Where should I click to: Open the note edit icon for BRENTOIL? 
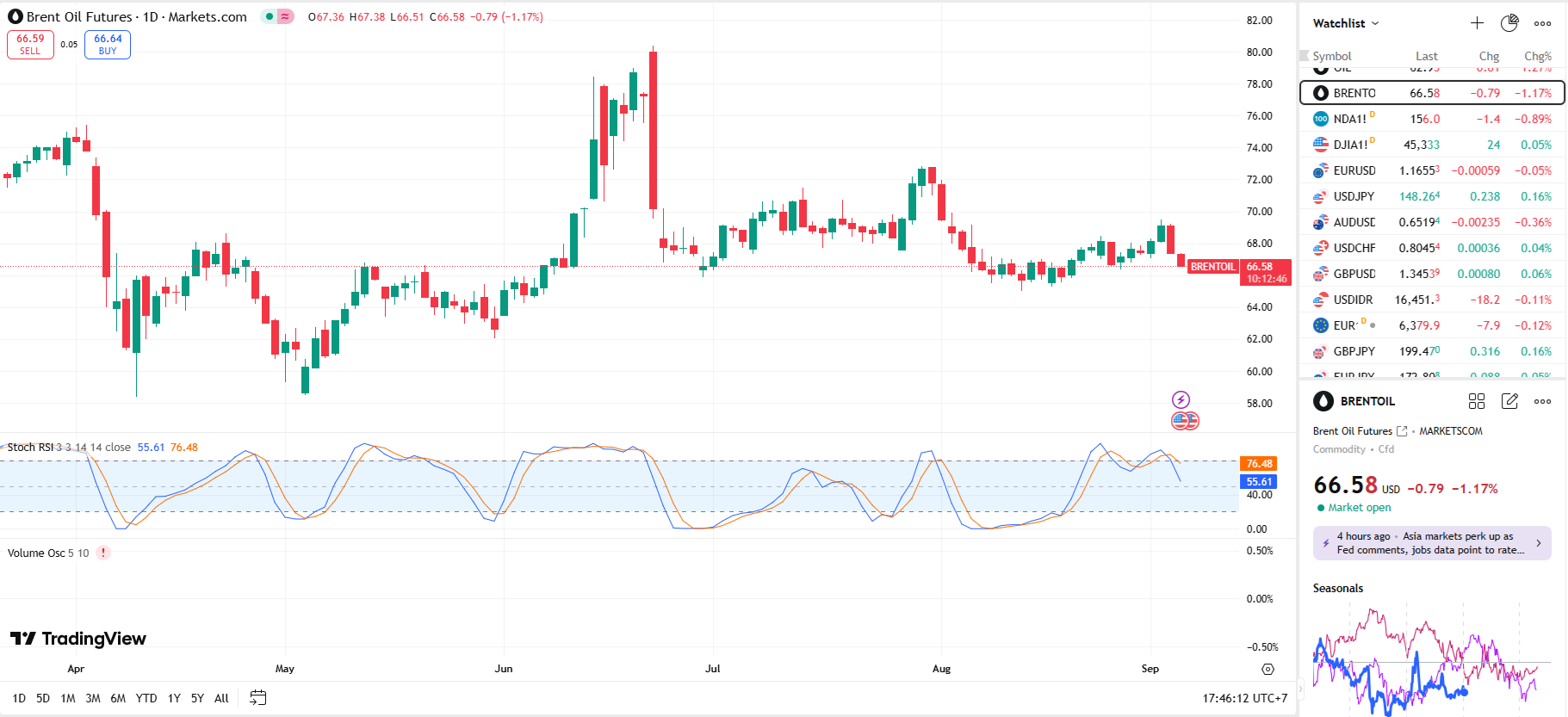coord(1509,401)
